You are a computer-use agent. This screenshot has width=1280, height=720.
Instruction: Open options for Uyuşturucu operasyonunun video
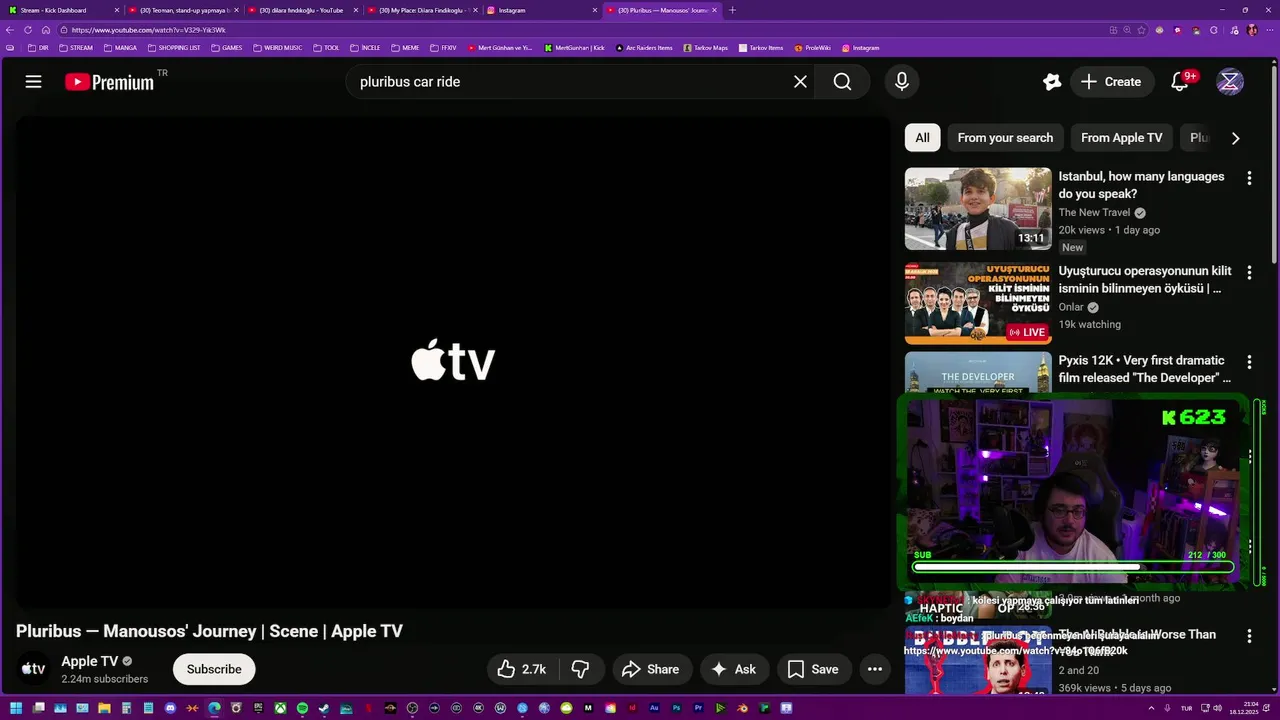tap(1249, 272)
